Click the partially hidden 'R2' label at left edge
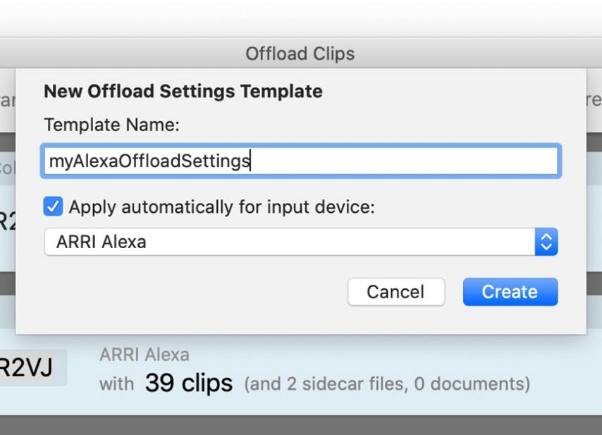This screenshot has height=435, width=602. 8,221
